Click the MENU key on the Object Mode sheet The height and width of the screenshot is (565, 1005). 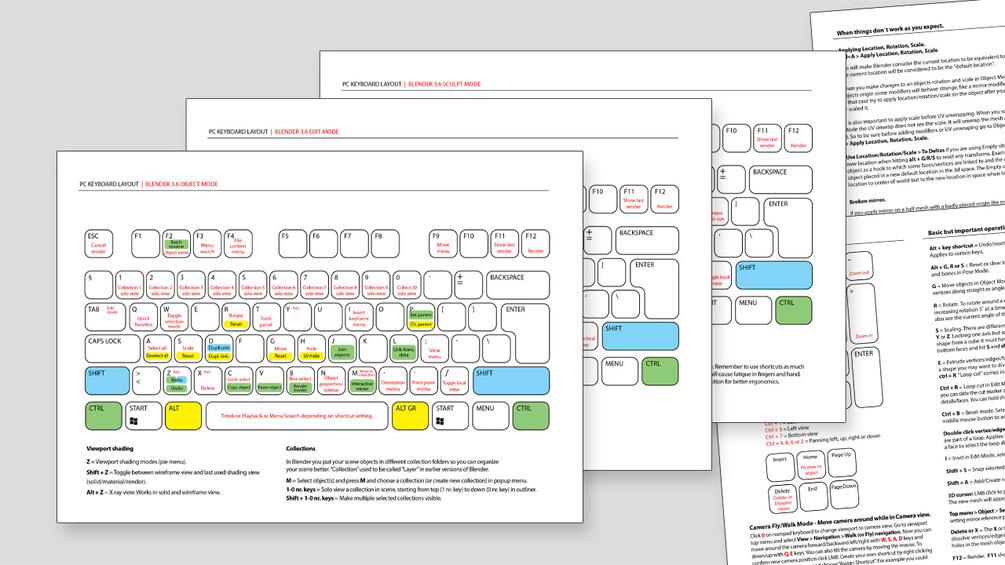tap(490, 416)
